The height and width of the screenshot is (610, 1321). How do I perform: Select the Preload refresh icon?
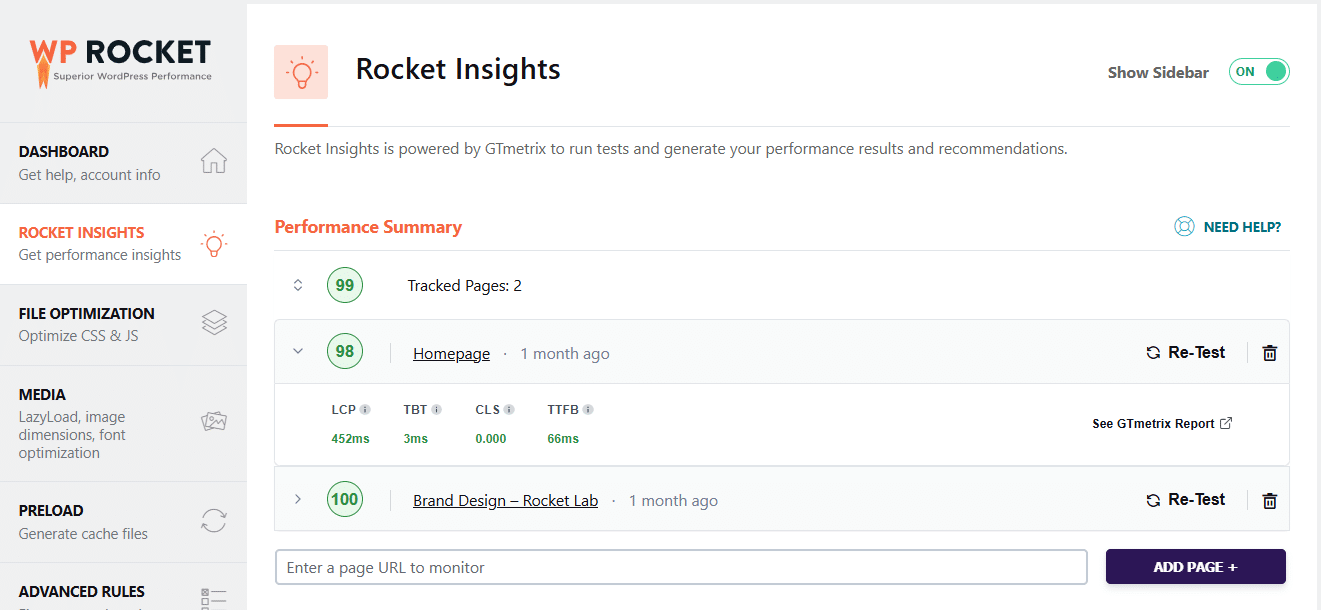(214, 521)
